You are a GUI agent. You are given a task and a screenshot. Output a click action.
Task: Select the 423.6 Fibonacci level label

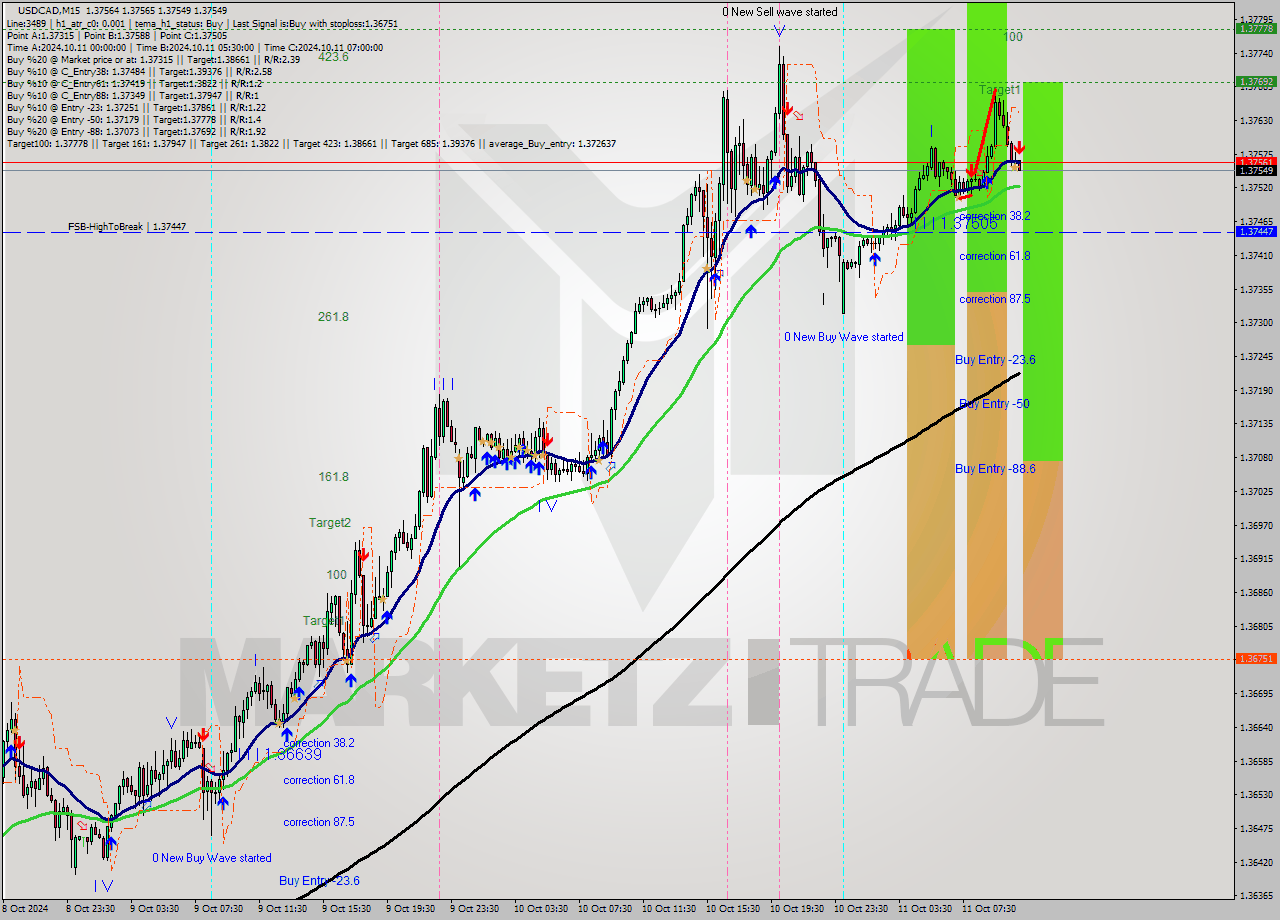pos(333,57)
